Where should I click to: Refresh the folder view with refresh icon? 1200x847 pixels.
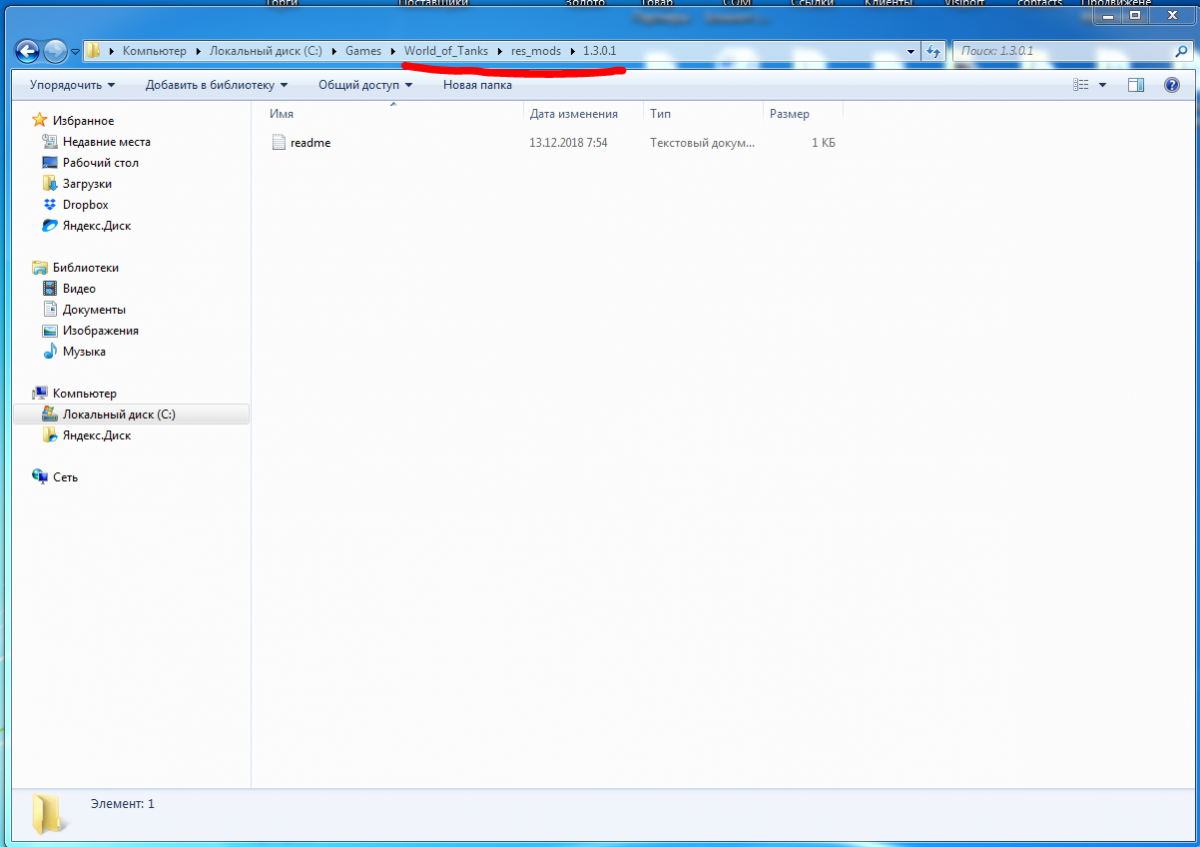(933, 51)
